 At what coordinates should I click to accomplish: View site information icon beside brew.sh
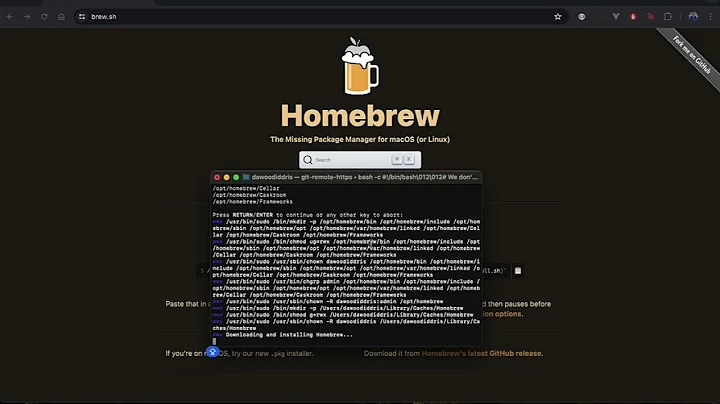[82, 17]
